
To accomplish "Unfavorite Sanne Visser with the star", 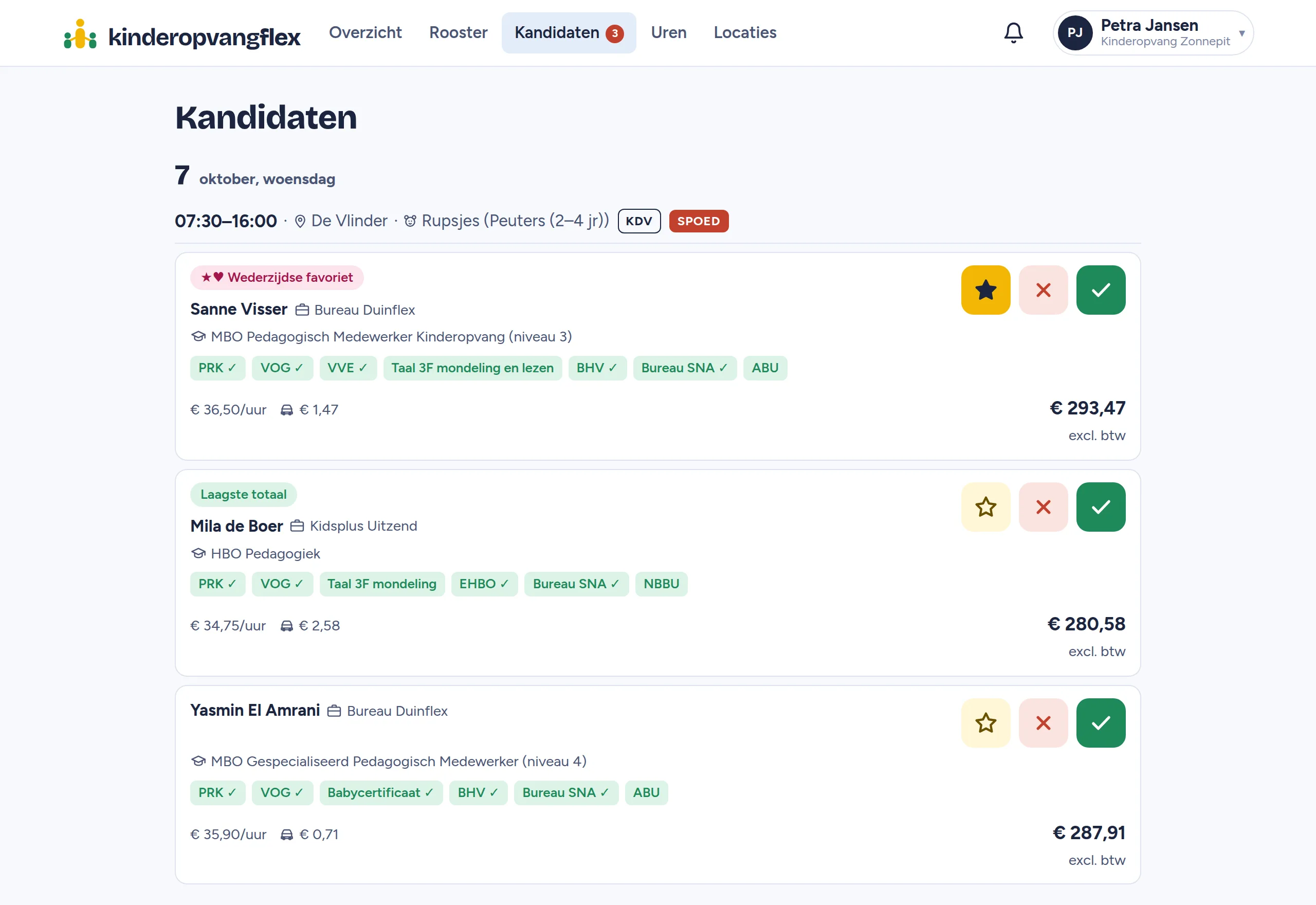I will pyautogui.click(x=985, y=290).
